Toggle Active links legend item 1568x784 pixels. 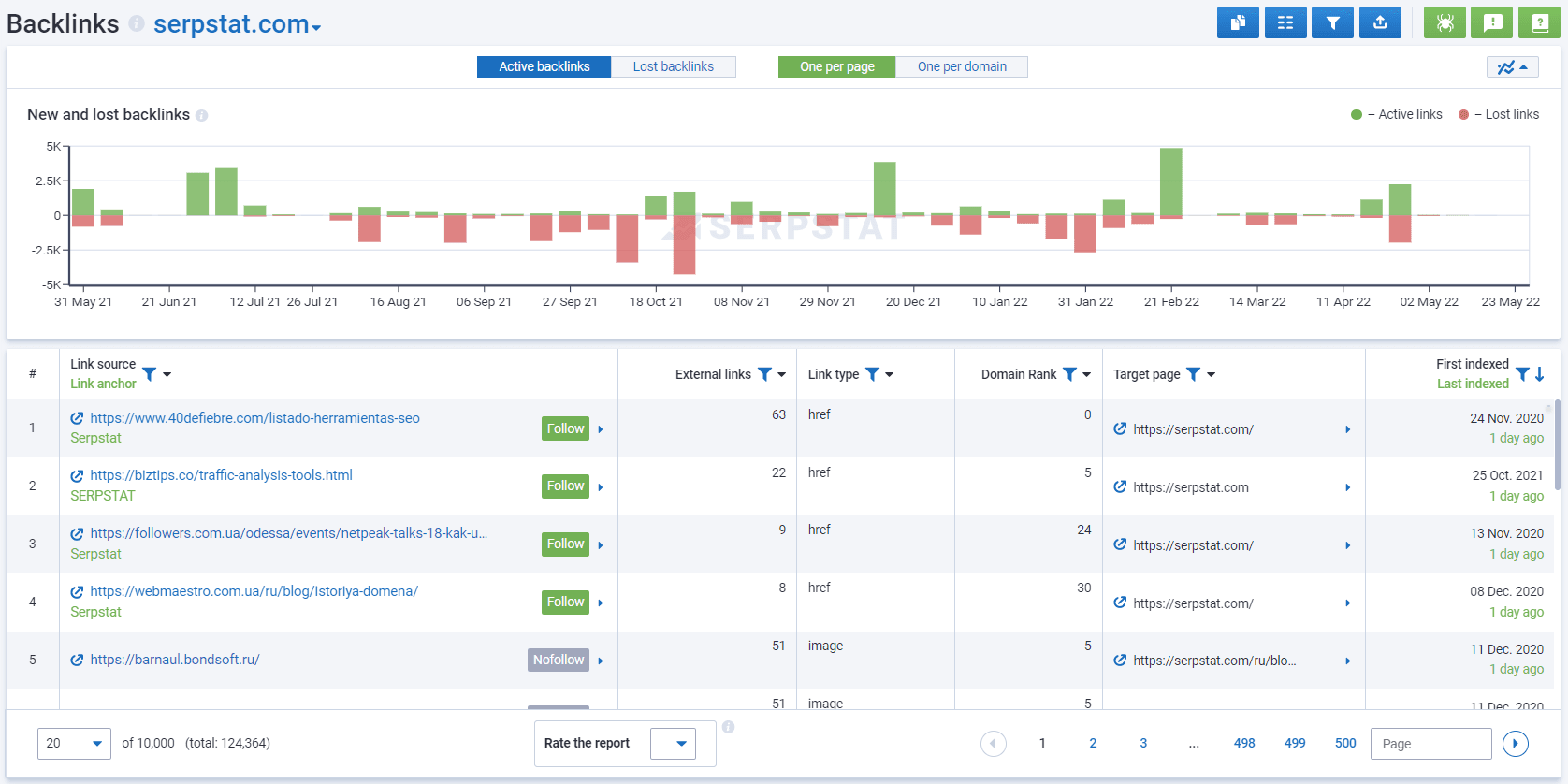point(1397,114)
